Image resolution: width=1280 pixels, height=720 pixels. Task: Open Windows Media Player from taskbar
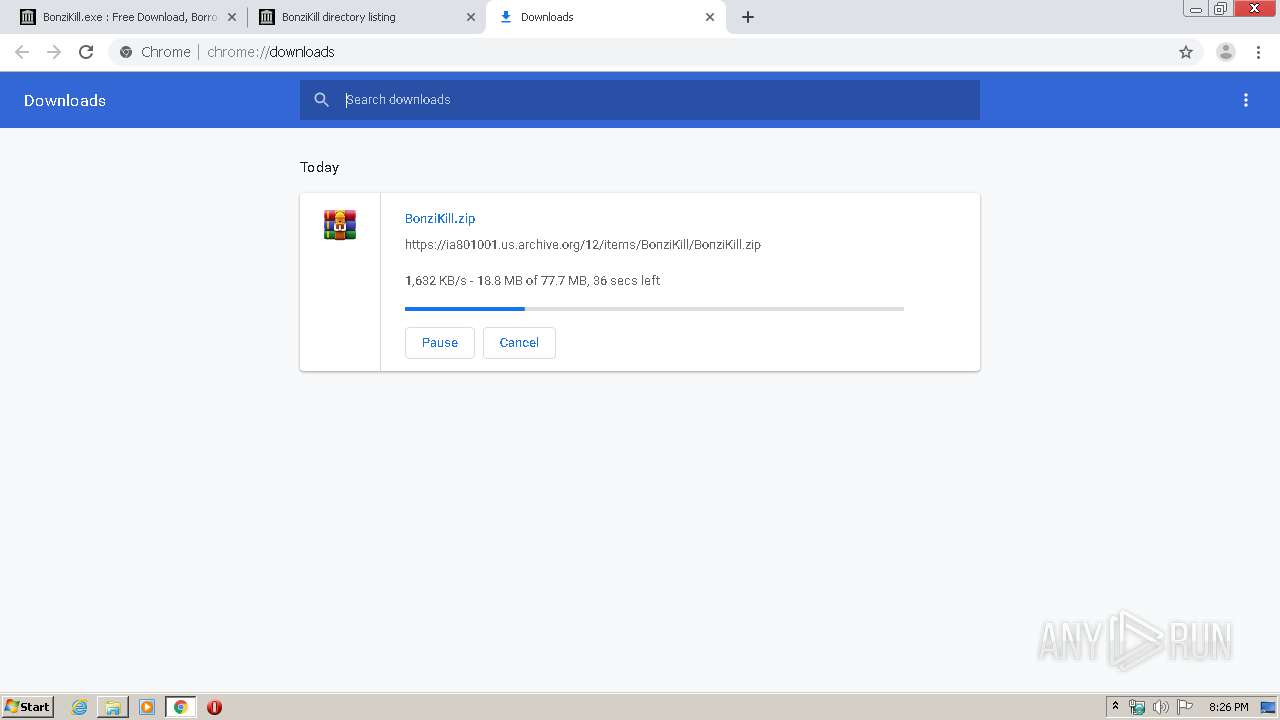(147, 707)
